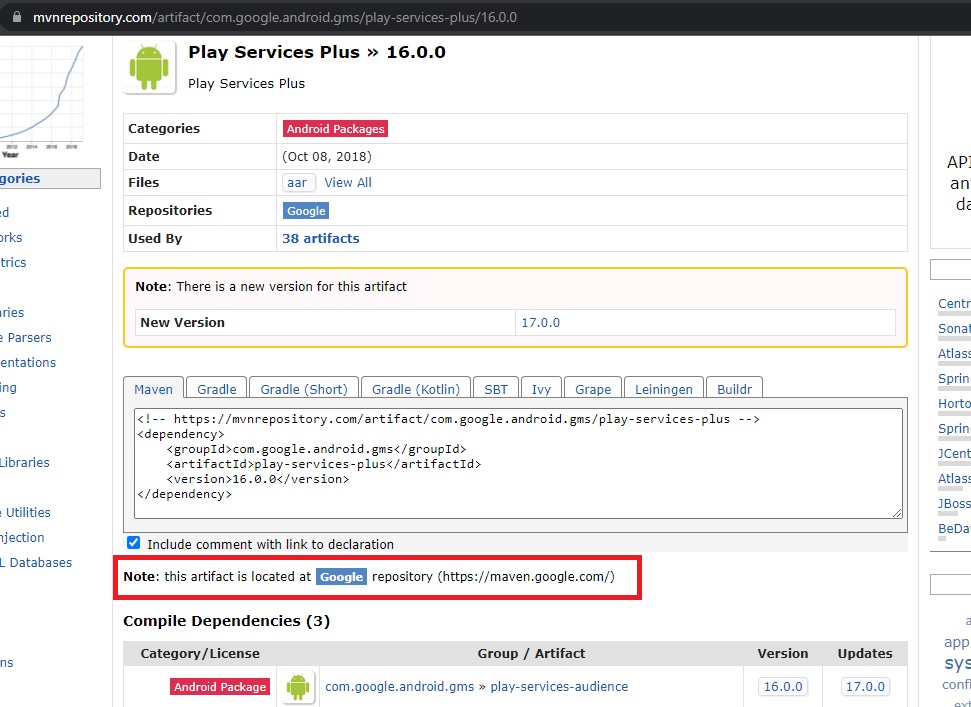Uncheck Include comment with link to declaration
Image resolution: width=971 pixels, height=707 pixels.
(133, 543)
